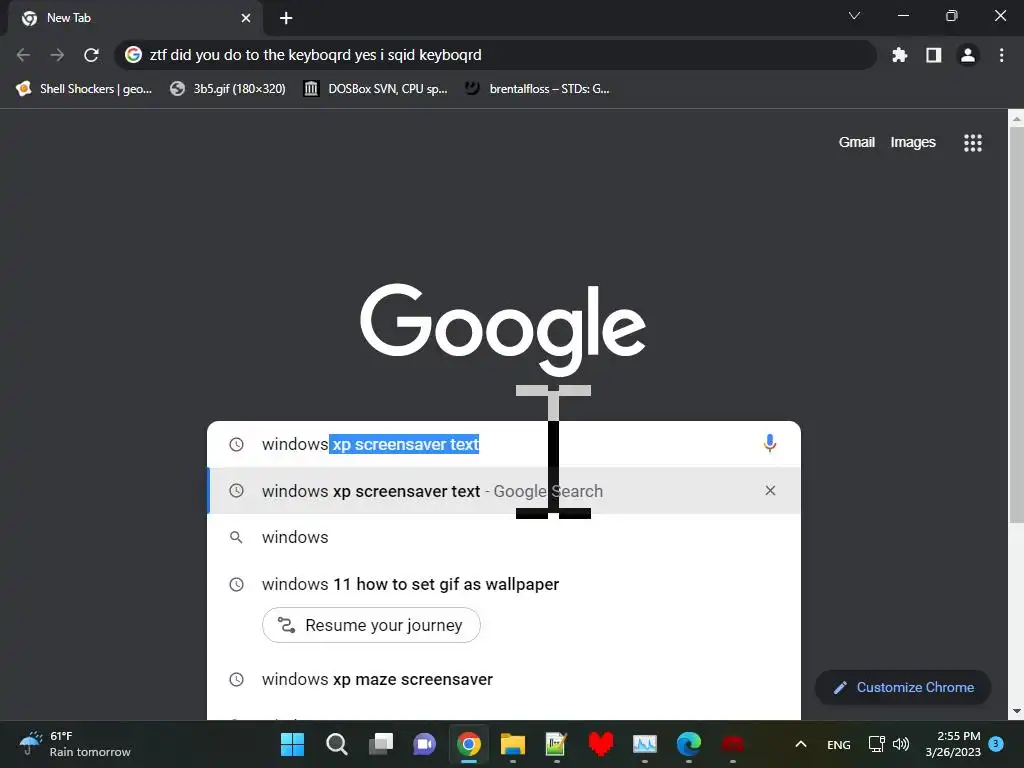Viewport: 1024px width, 768px height.
Task: Reload the page with the refresh icon
Action: 91,55
